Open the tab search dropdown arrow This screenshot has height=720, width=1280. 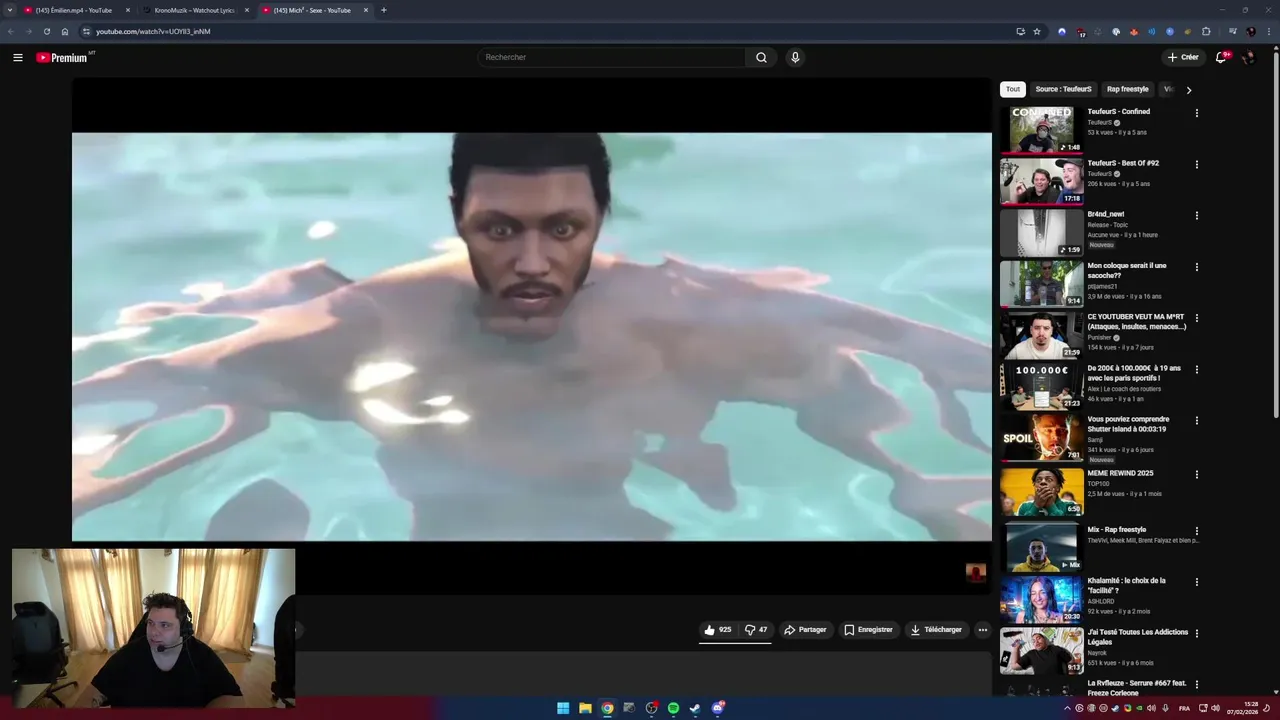tap(10, 10)
